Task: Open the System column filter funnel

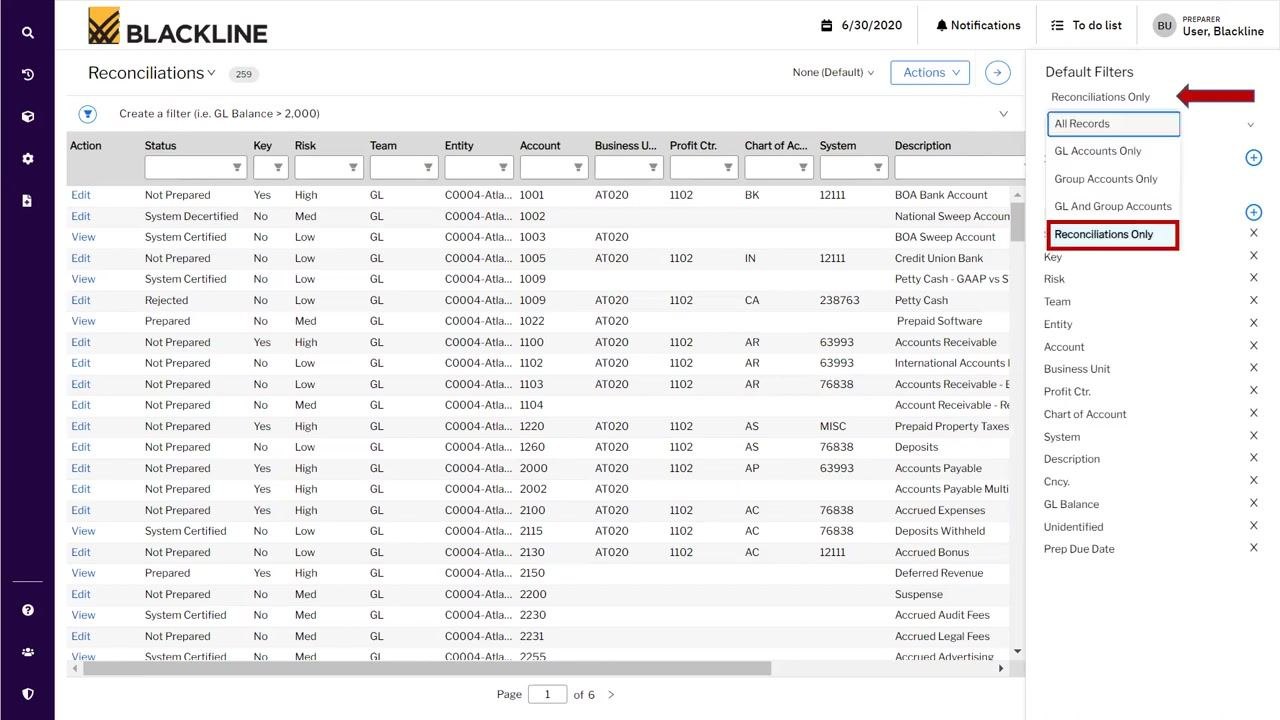Action: point(878,167)
